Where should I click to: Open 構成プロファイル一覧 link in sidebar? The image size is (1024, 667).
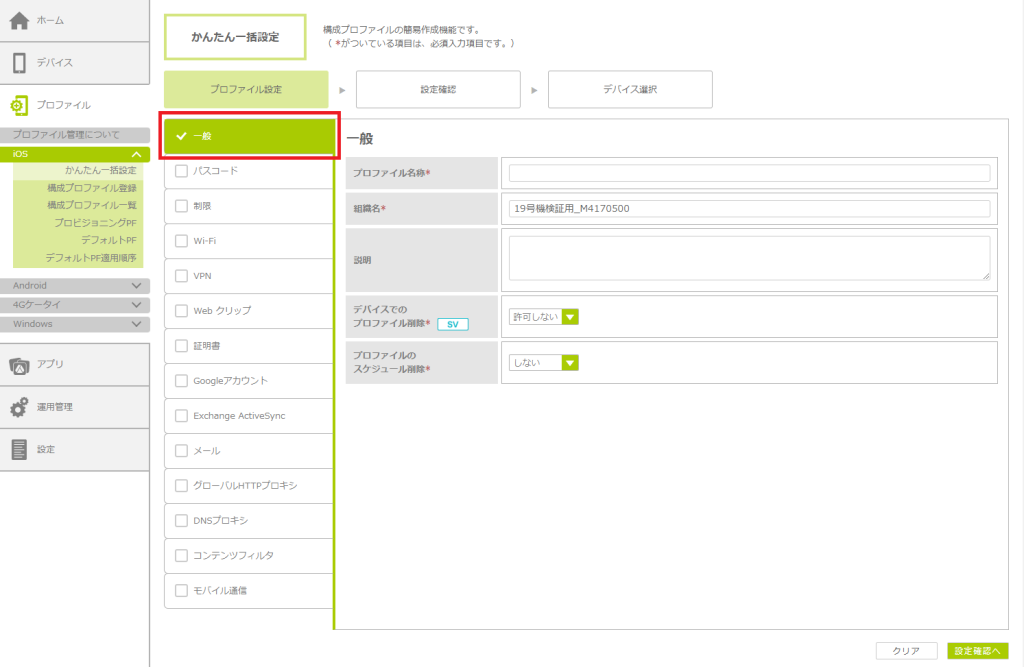coord(91,205)
